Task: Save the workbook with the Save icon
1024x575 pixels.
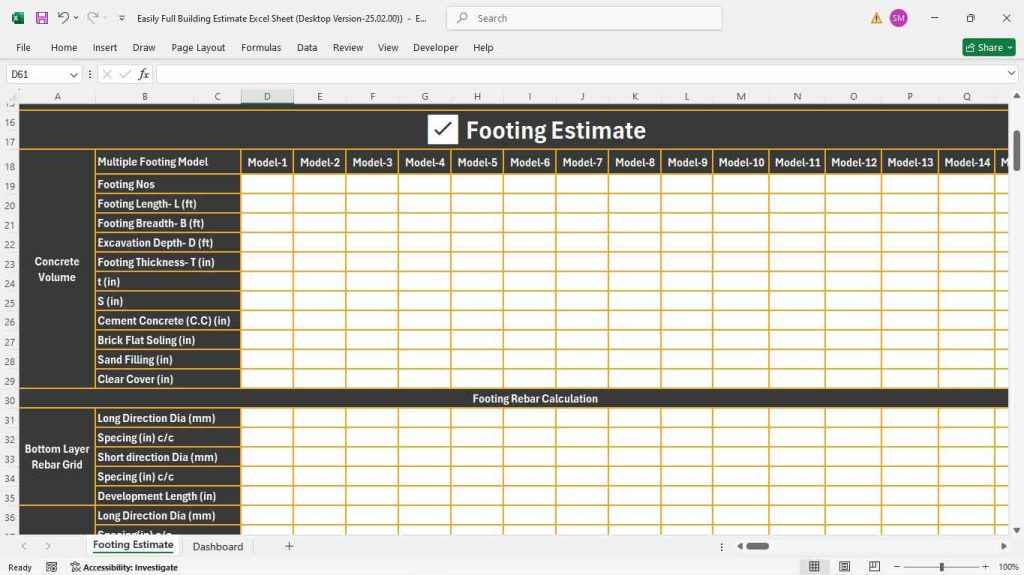Action: tap(42, 18)
